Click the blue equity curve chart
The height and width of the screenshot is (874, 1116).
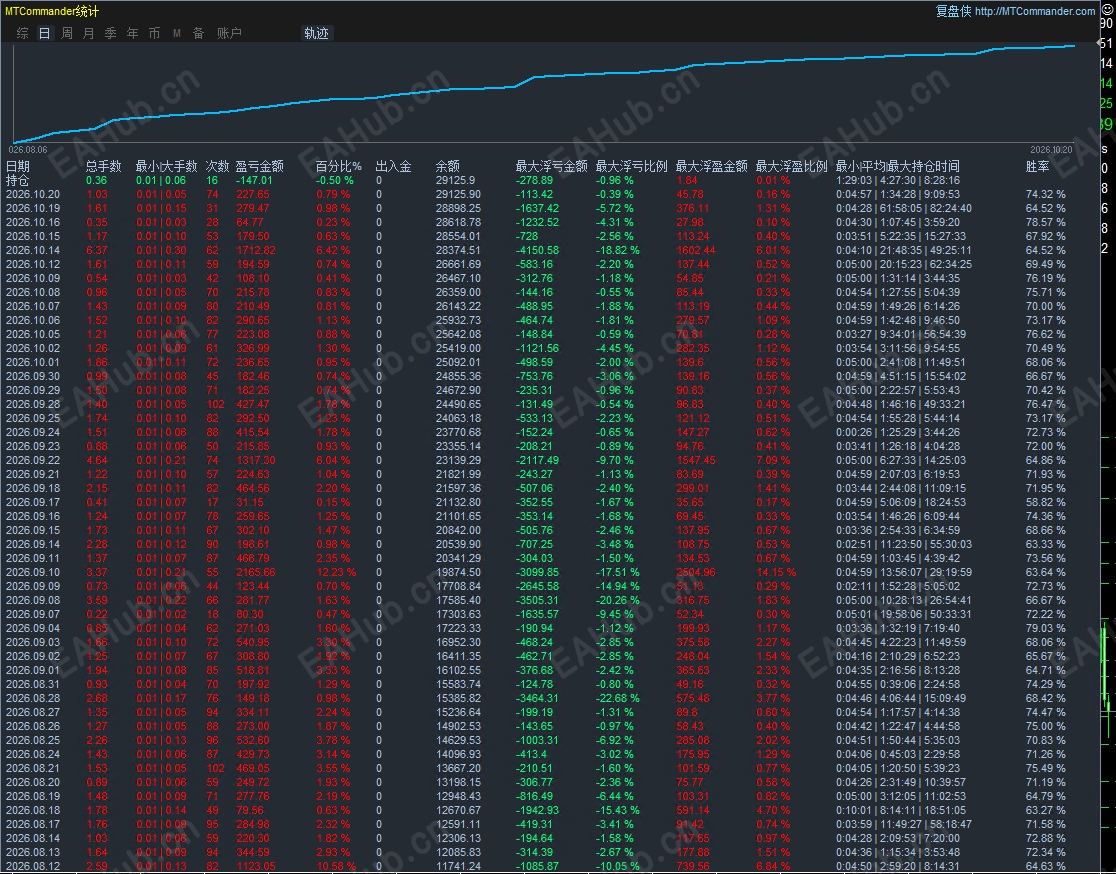(544, 93)
